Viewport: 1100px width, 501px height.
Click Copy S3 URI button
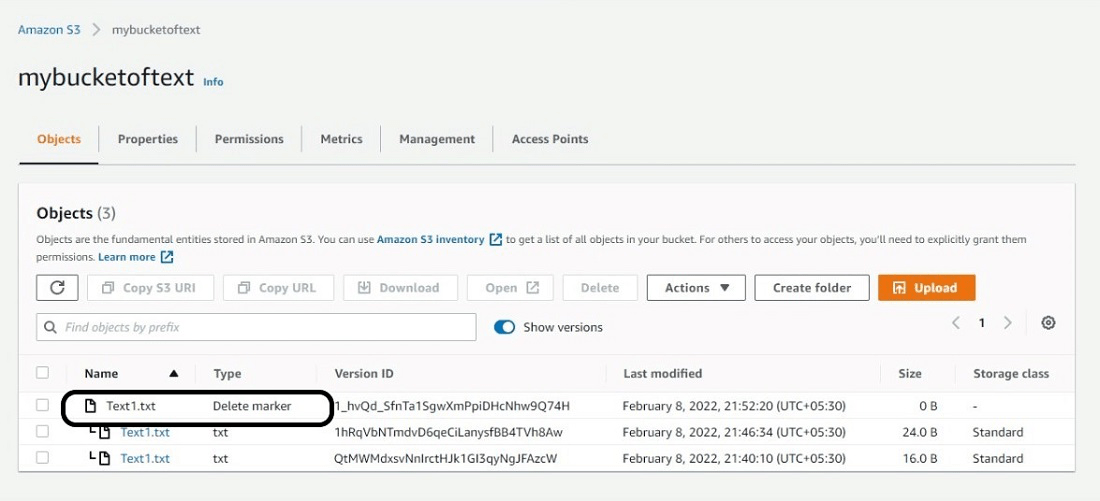151,288
